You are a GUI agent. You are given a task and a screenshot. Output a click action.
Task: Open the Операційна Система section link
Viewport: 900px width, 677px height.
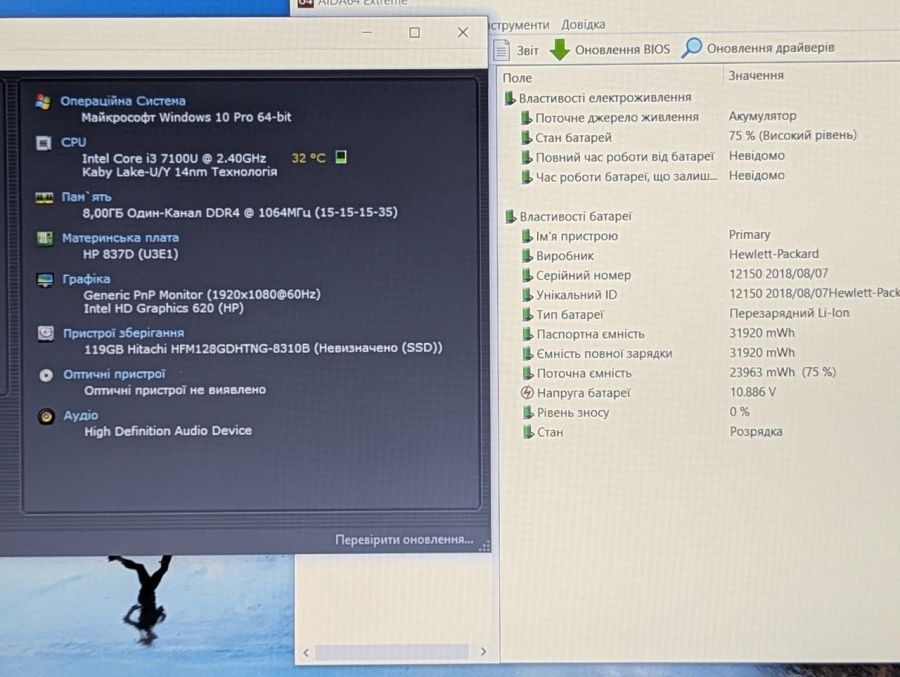[x=123, y=101]
